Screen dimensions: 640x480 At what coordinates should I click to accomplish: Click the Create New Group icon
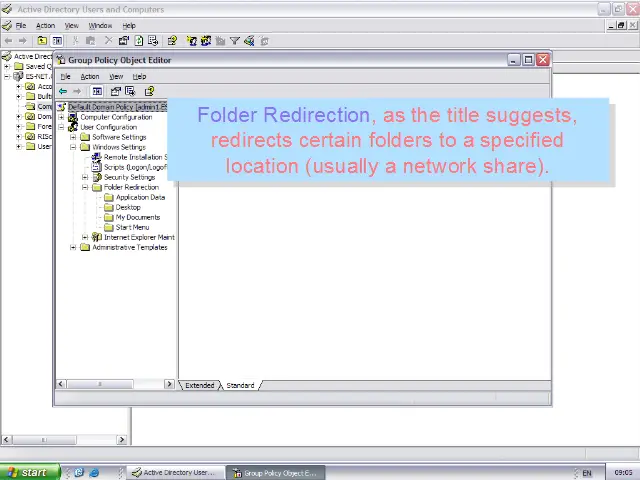pyautogui.click(x=206, y=41)
